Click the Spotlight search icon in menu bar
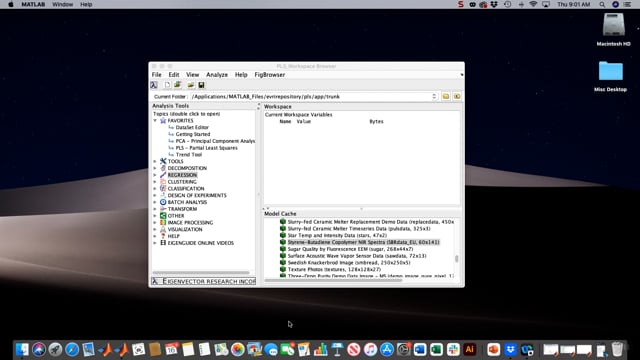640x360 pixels. tap(602, 4)
